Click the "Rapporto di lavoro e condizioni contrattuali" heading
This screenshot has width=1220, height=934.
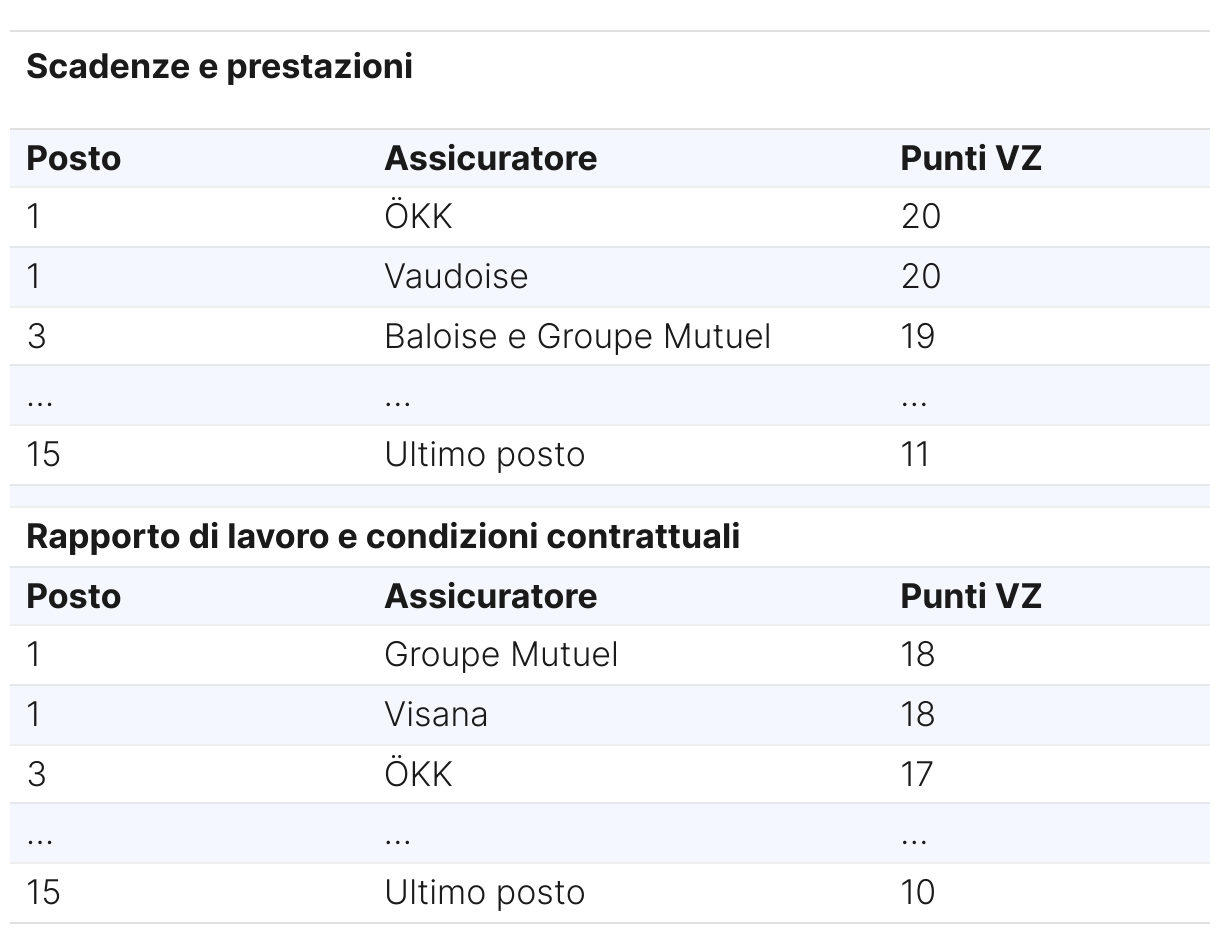[383, 537]
